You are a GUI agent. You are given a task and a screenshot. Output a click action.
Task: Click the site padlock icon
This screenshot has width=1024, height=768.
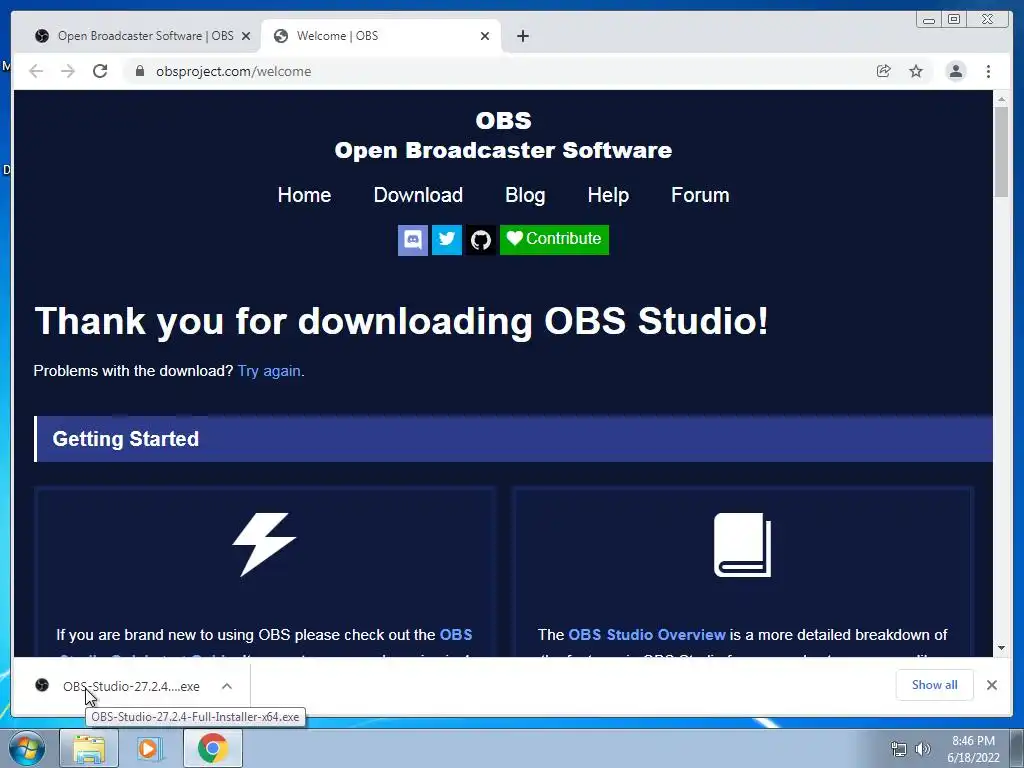click(139, 71)
